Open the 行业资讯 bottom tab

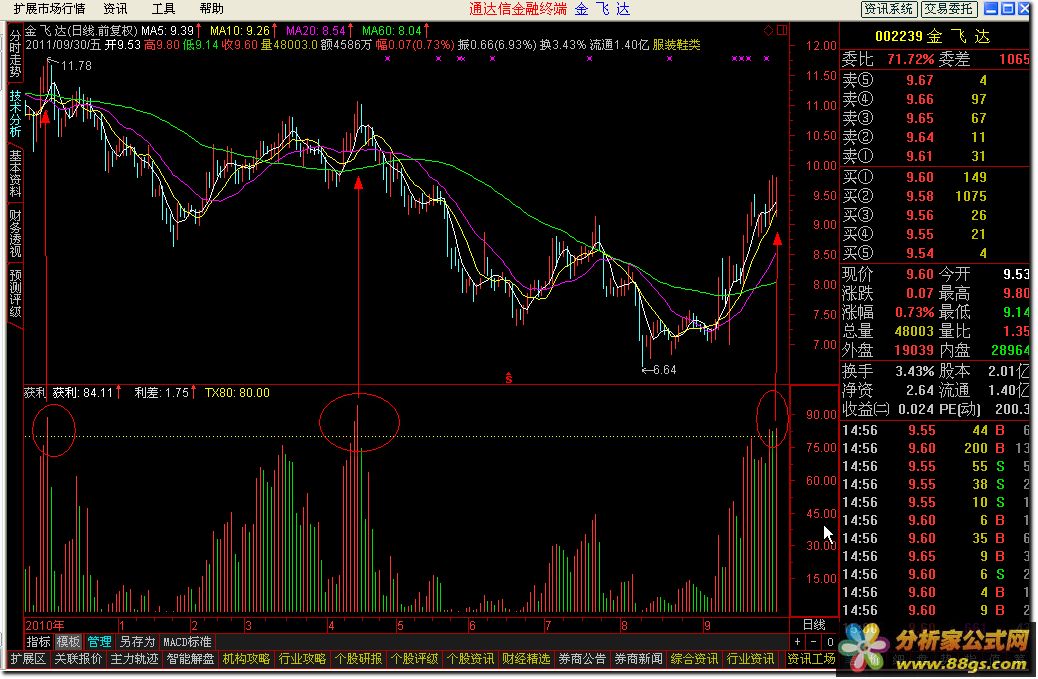tap(751, 658)
